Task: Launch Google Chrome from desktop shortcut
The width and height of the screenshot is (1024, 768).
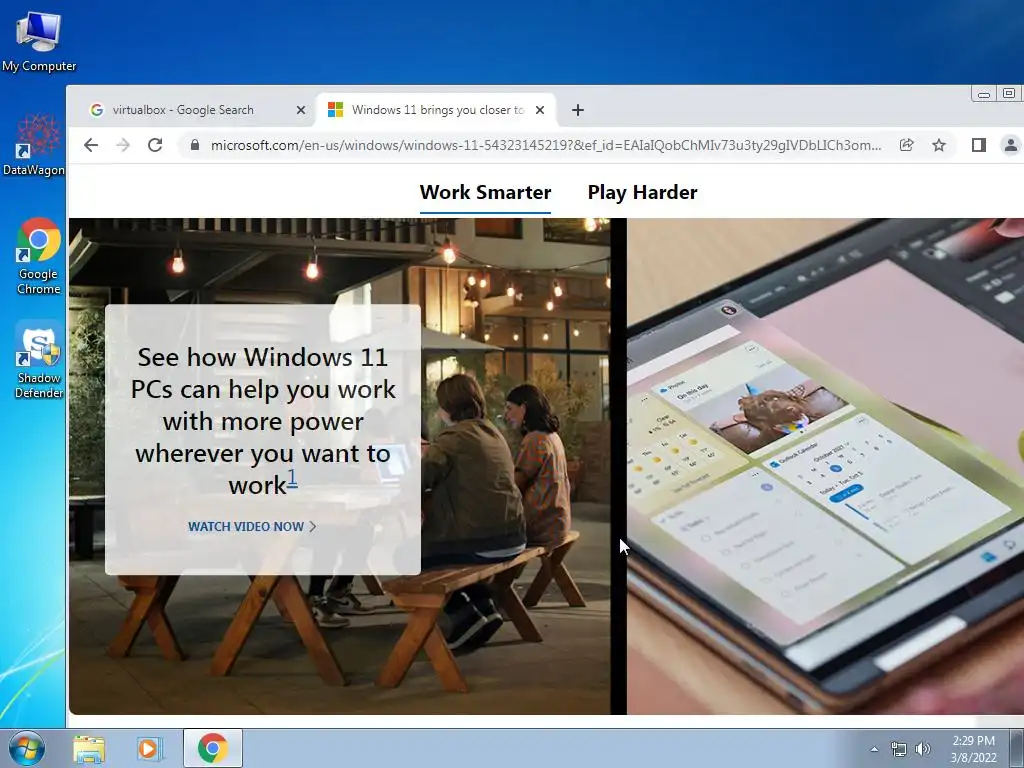Action: coord(39,256)
